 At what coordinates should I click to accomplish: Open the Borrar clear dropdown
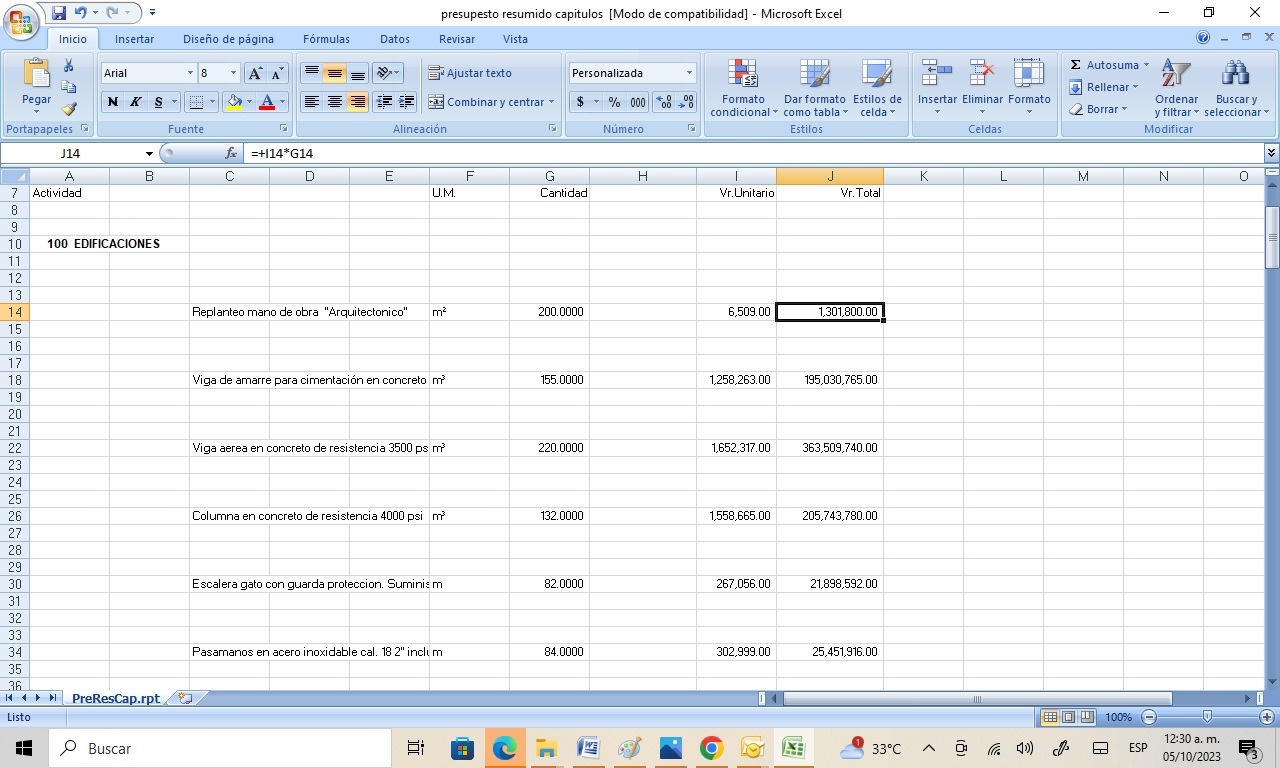click(1124, 109)
